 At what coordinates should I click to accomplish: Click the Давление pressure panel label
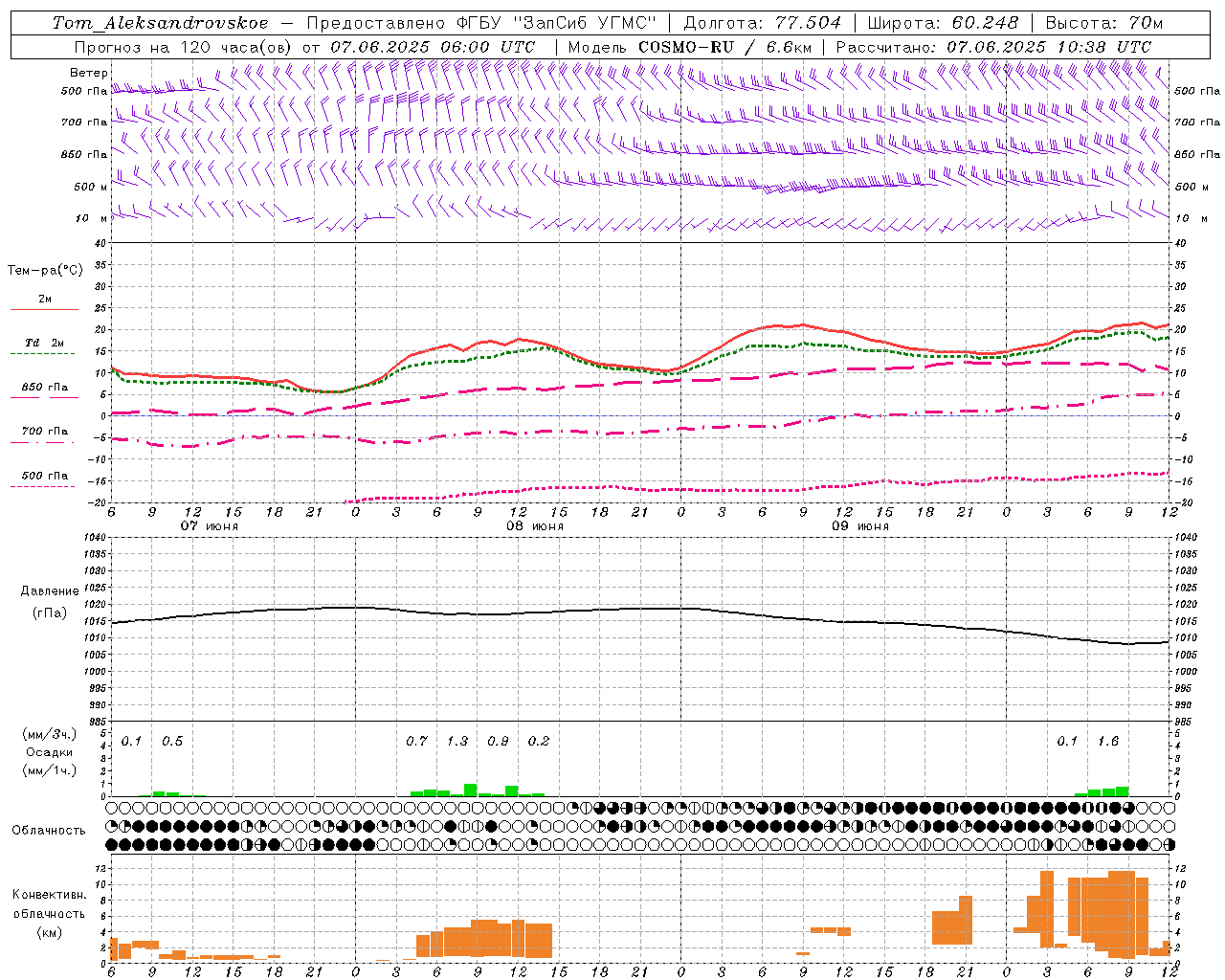(x=50, y=591)
